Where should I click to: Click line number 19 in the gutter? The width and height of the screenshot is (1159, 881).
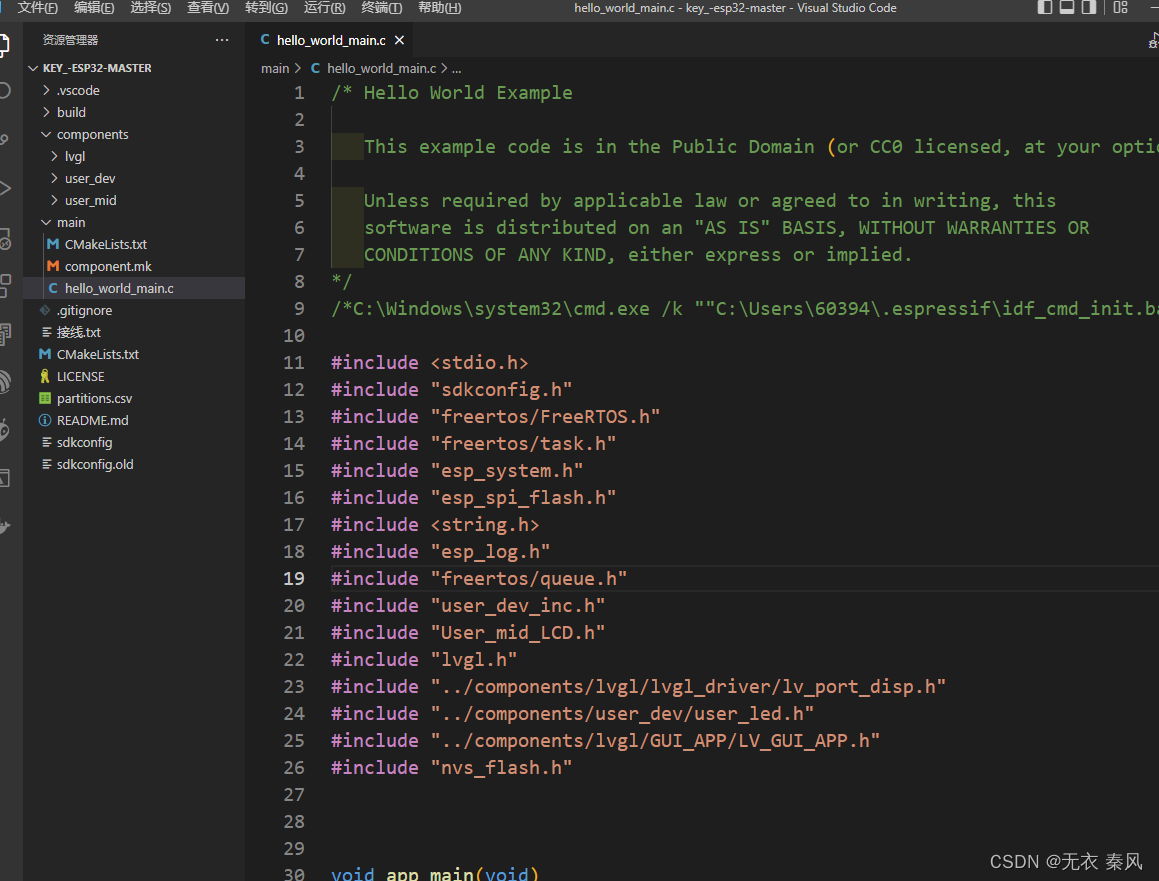point(293,579)
